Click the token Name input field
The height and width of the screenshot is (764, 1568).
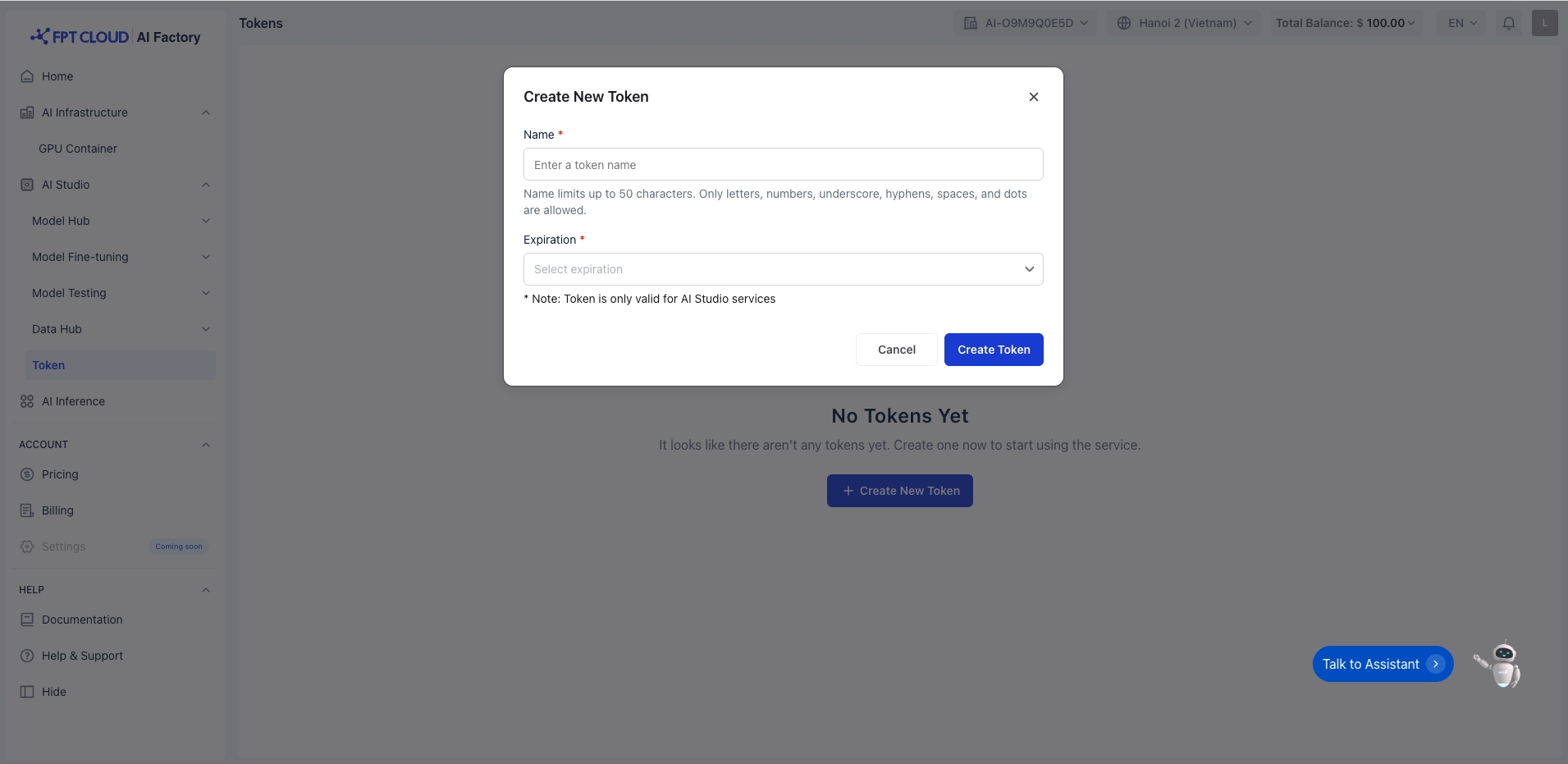783,165
